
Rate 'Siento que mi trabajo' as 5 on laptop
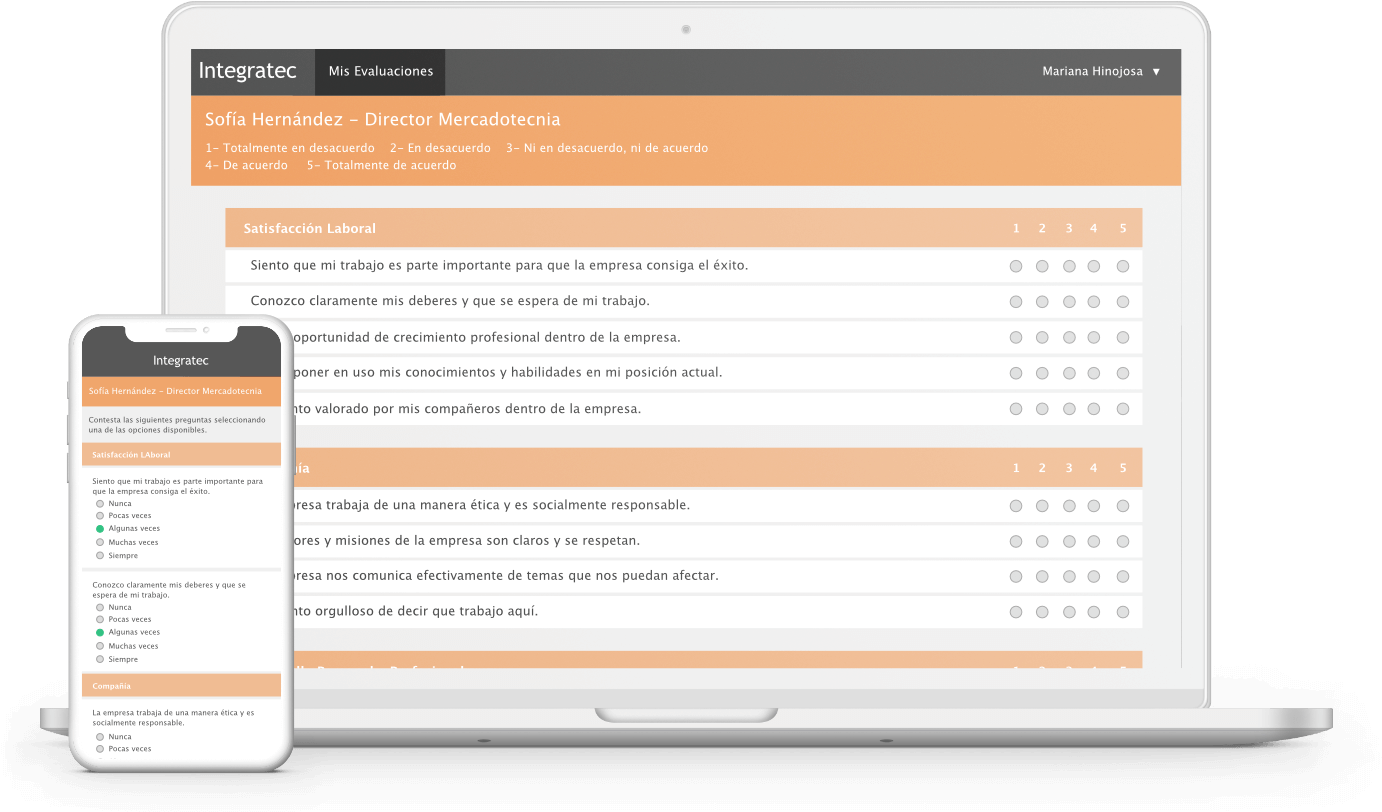[1123, 267]
